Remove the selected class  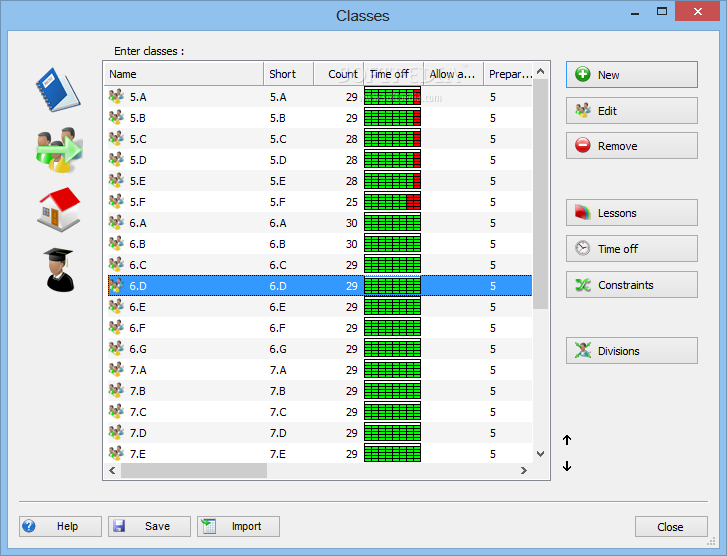point(631,146)
